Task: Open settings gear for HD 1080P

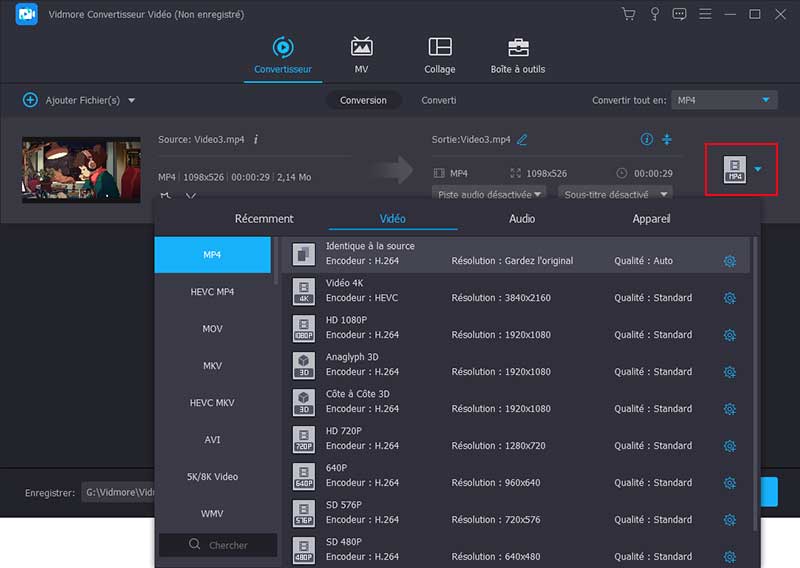Action: [x=729, y=335]
